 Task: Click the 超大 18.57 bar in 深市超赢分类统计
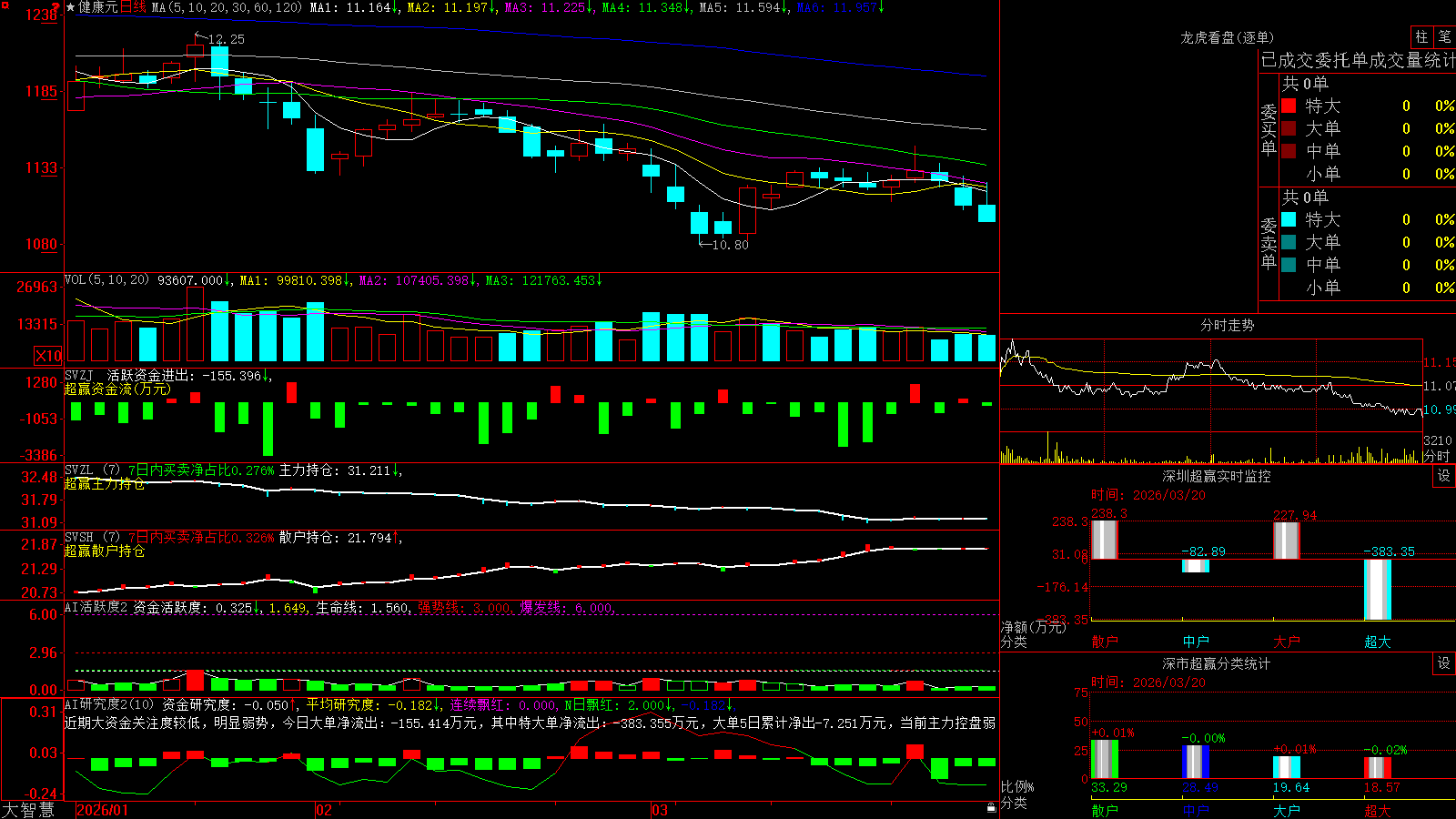click(1378, 767)
